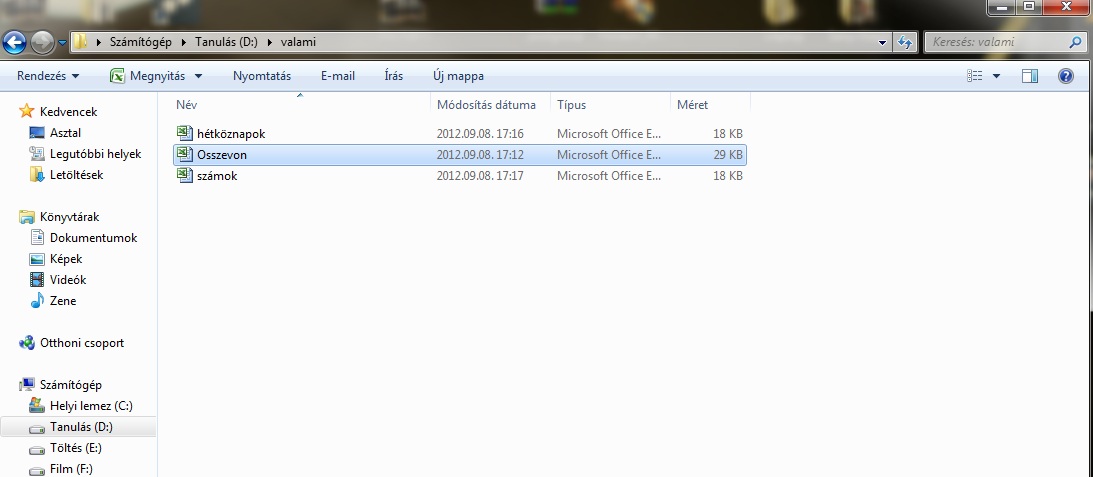Click the Excel icon of Osszevon

click(x=185, y=154)
